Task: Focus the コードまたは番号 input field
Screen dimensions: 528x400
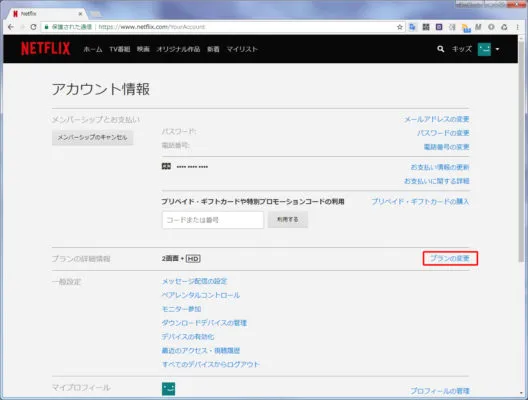Action: point(213,220)
